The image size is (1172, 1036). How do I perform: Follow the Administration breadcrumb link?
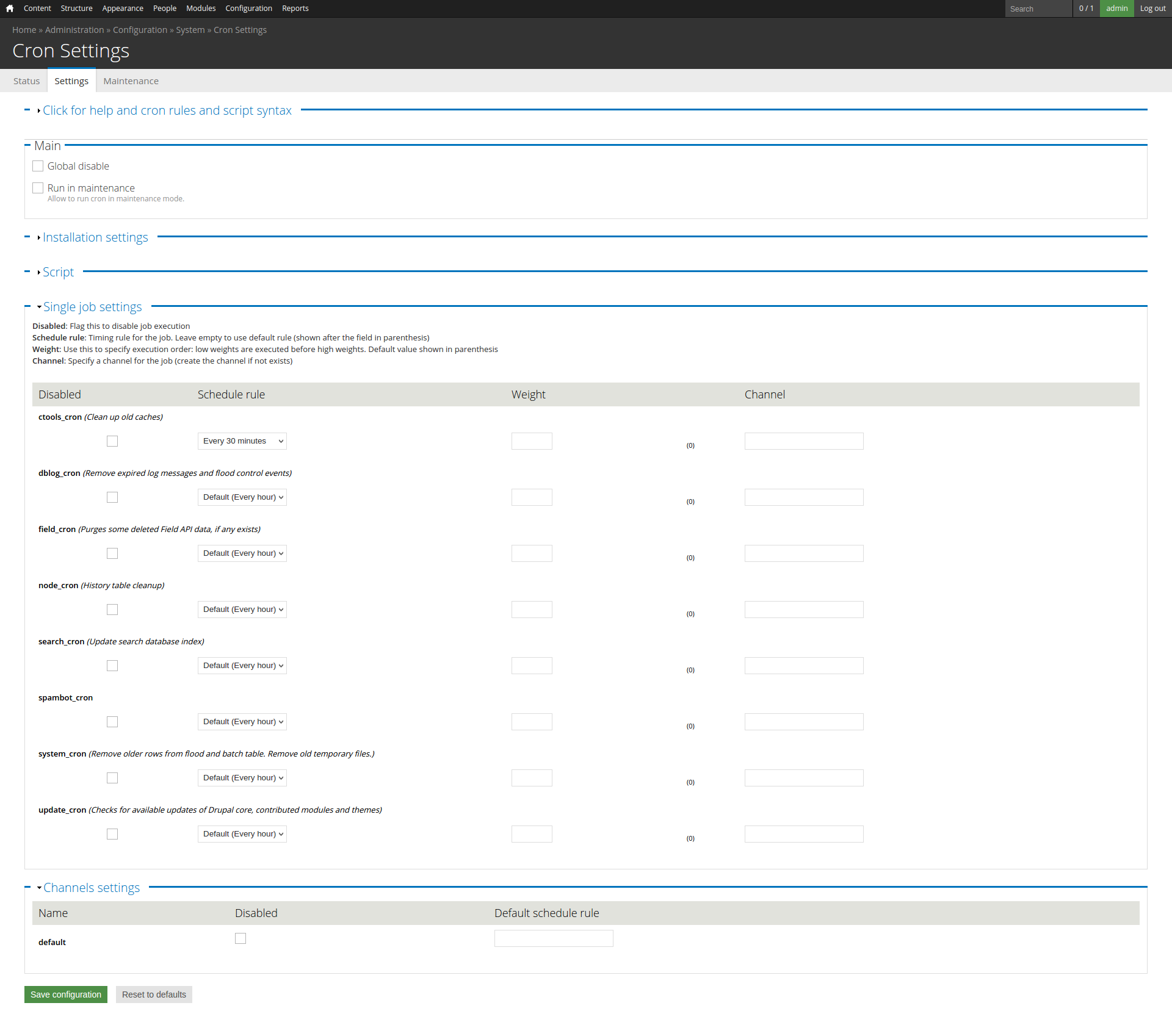[74, 30]
